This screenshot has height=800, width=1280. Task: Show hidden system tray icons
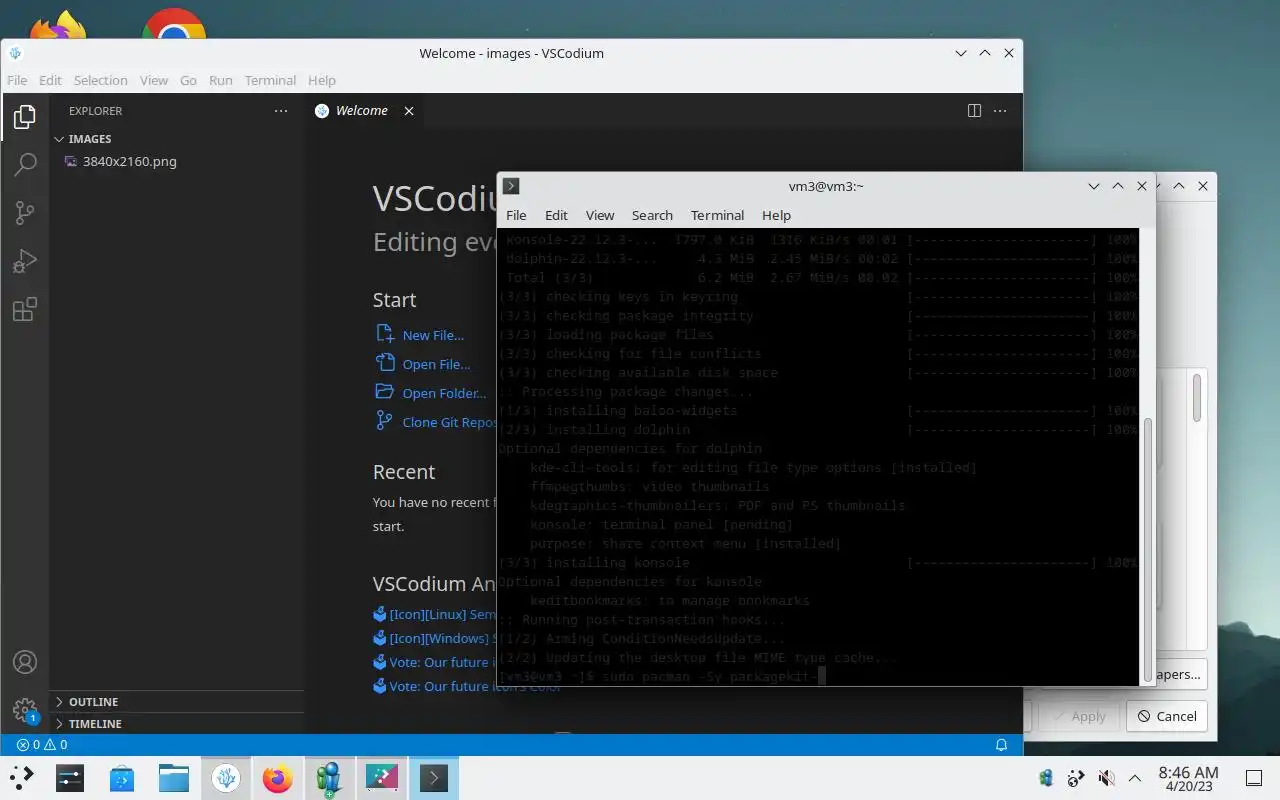pyautogui.click(x=1135, y=778)
